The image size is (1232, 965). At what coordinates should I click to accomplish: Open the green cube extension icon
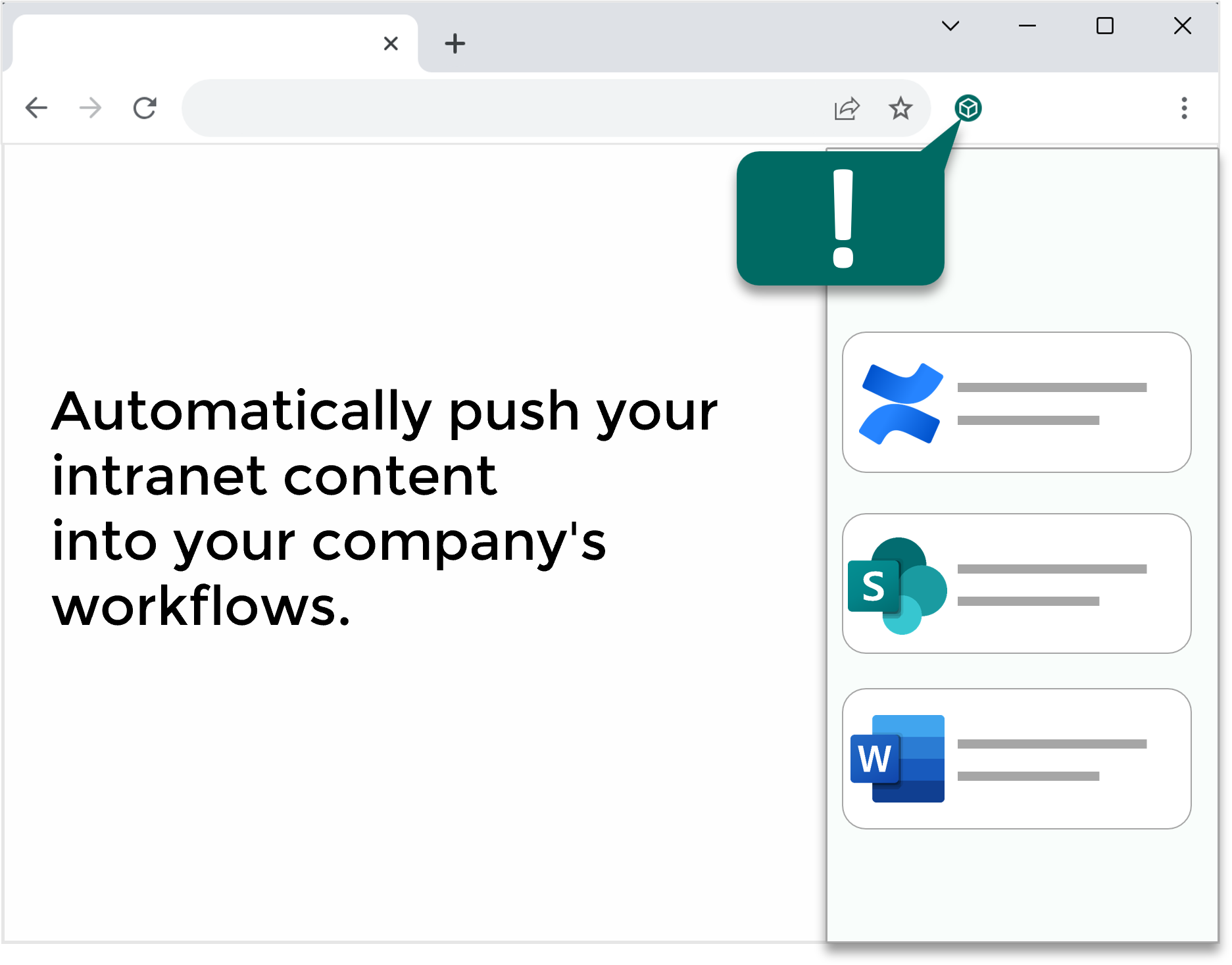(x=968, y=108)
